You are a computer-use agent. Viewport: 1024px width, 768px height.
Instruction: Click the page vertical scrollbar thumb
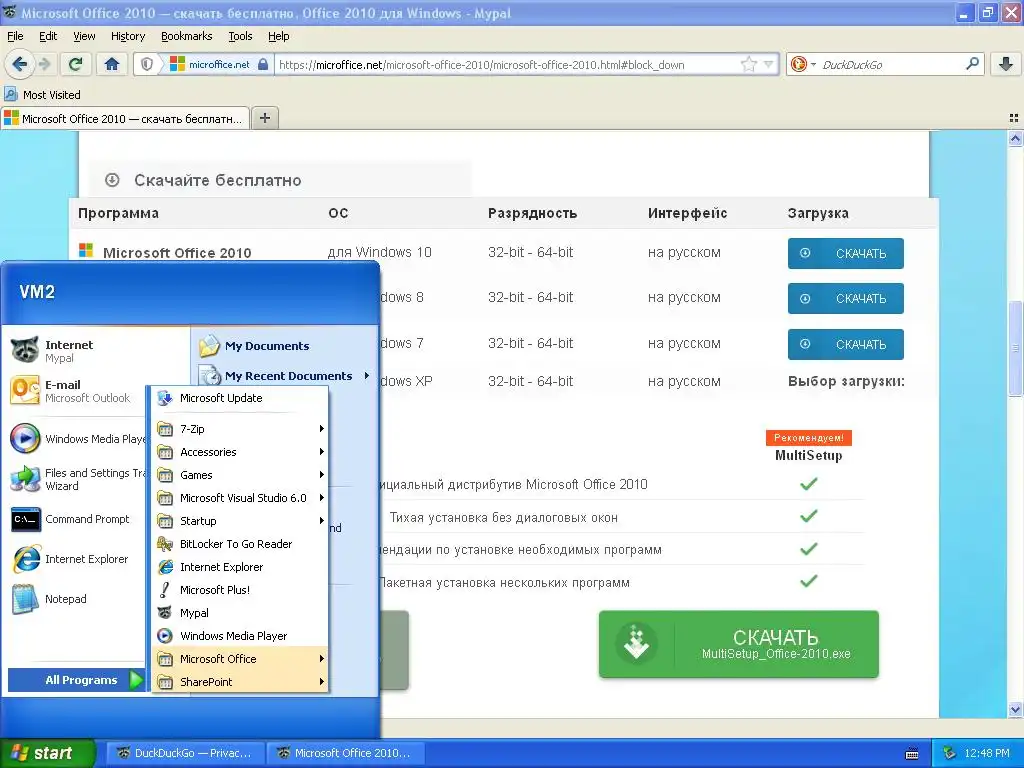1015,347
